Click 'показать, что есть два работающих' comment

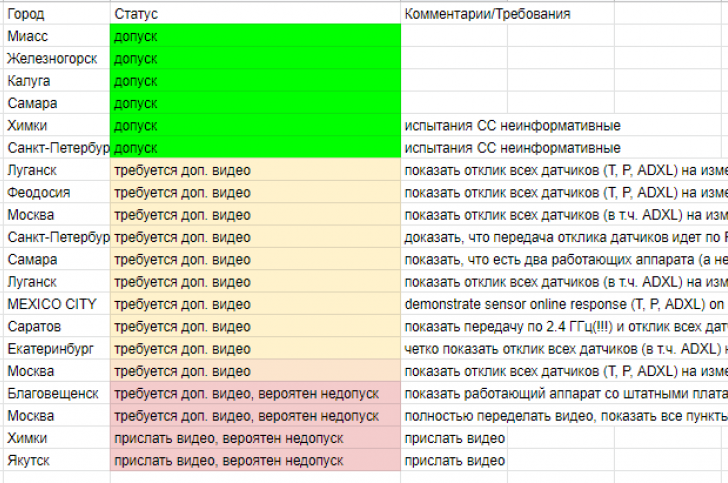click(565, 259)
